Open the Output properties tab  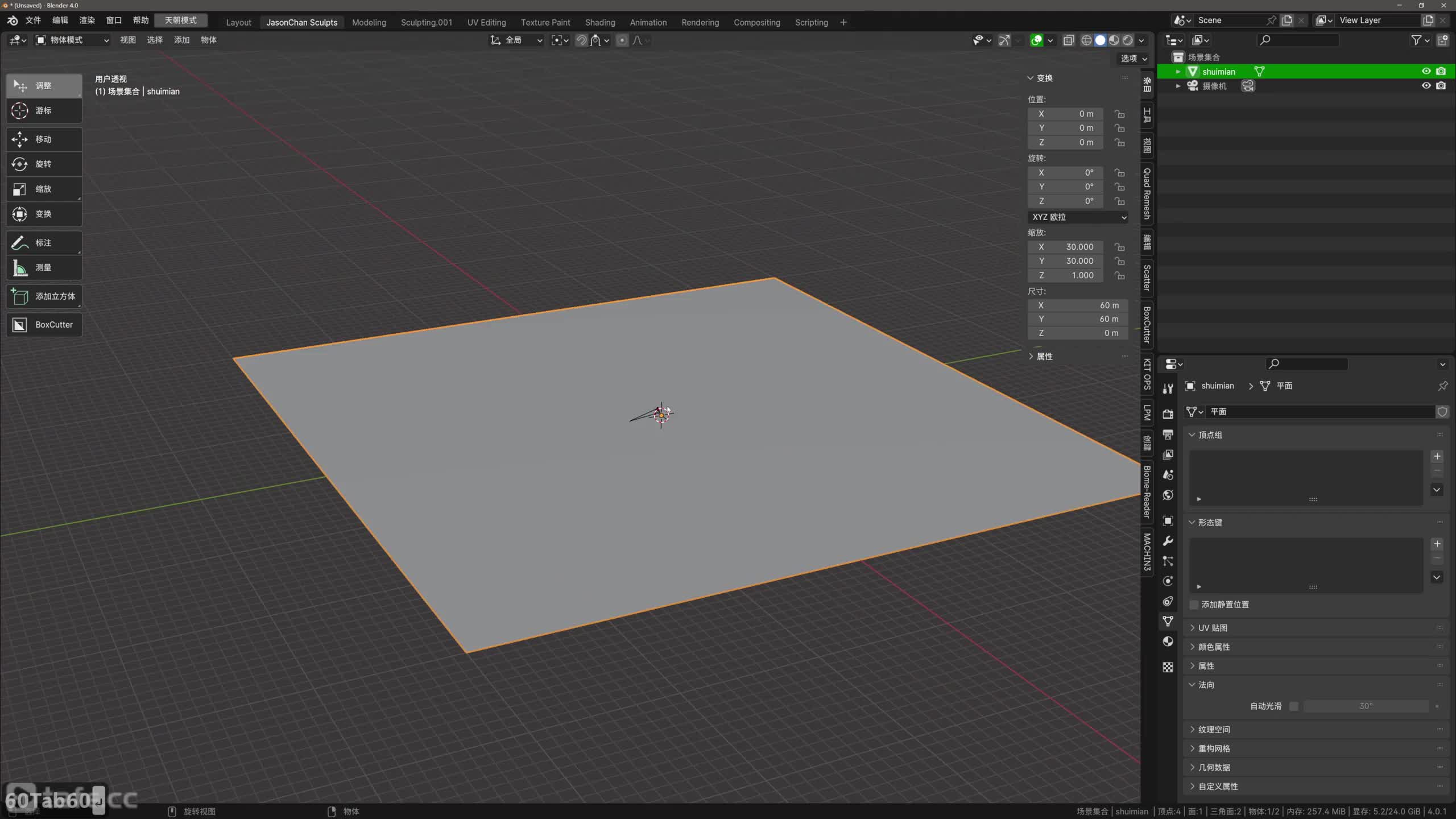(x=1168, y=435)
